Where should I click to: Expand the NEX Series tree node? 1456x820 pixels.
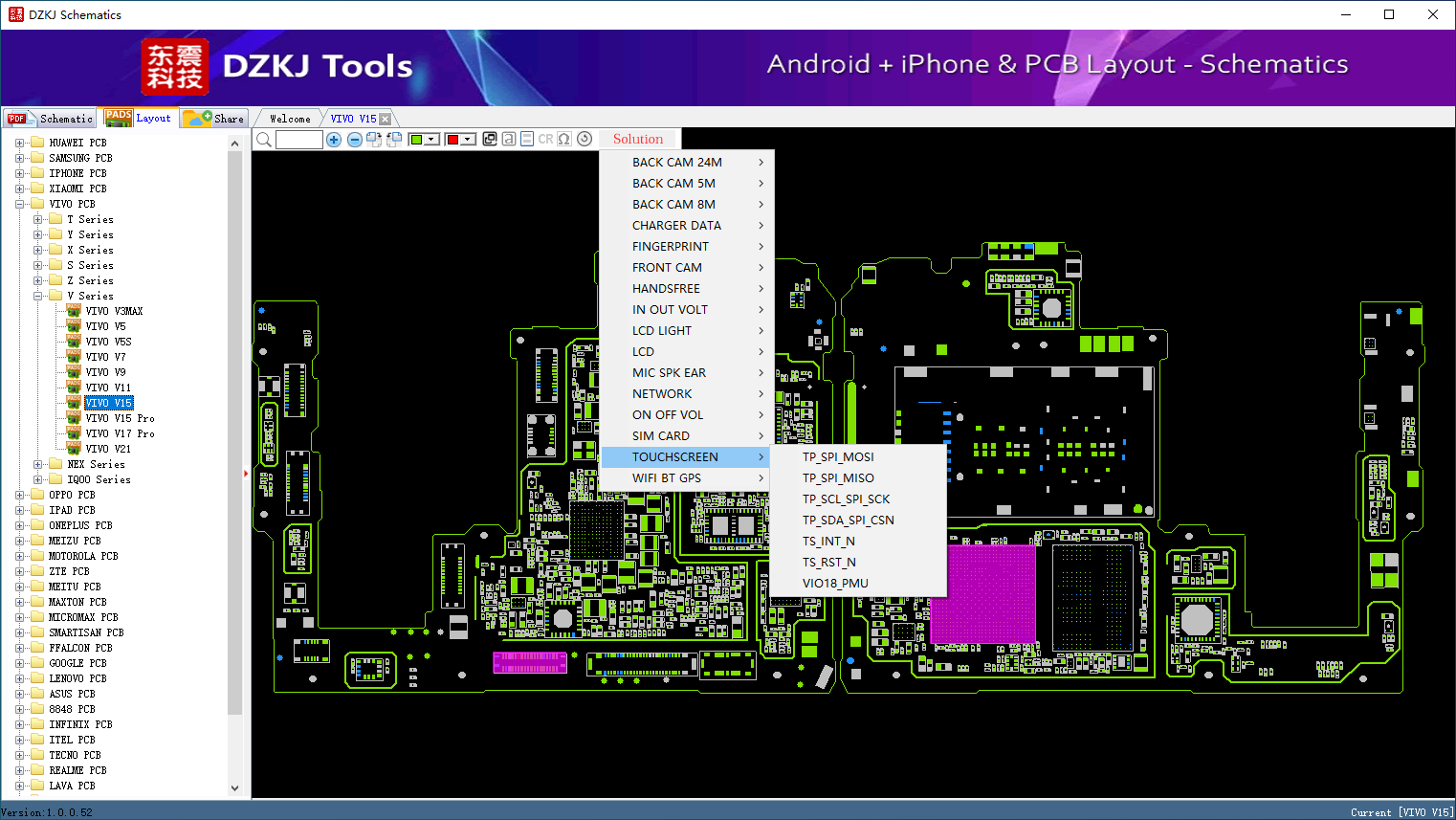pos(37,464)
